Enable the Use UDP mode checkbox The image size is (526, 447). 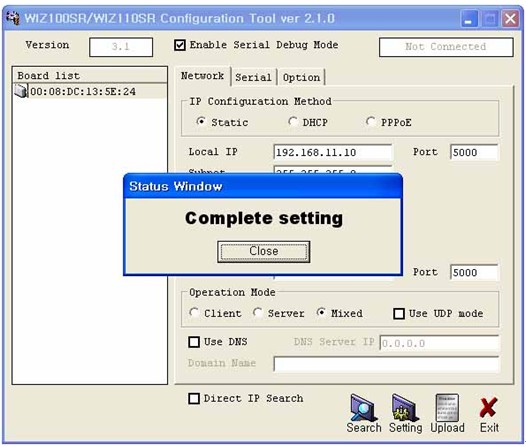(x=399, y=314)
